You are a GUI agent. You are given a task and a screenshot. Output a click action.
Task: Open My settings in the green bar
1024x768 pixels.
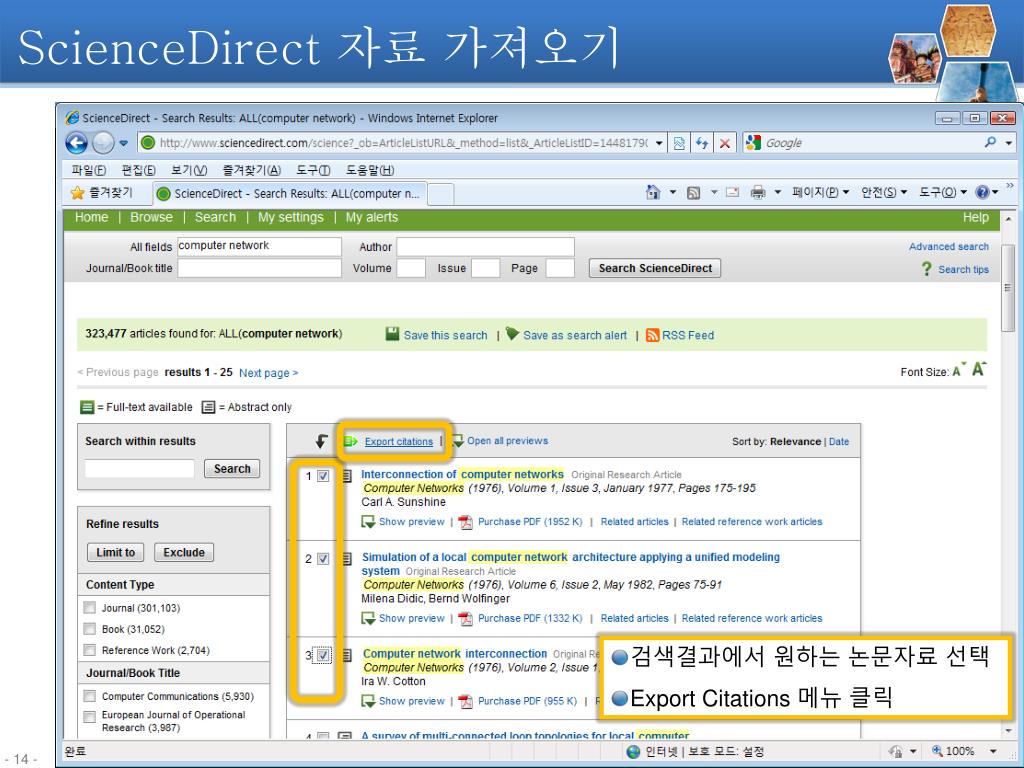tap(291, 217)
